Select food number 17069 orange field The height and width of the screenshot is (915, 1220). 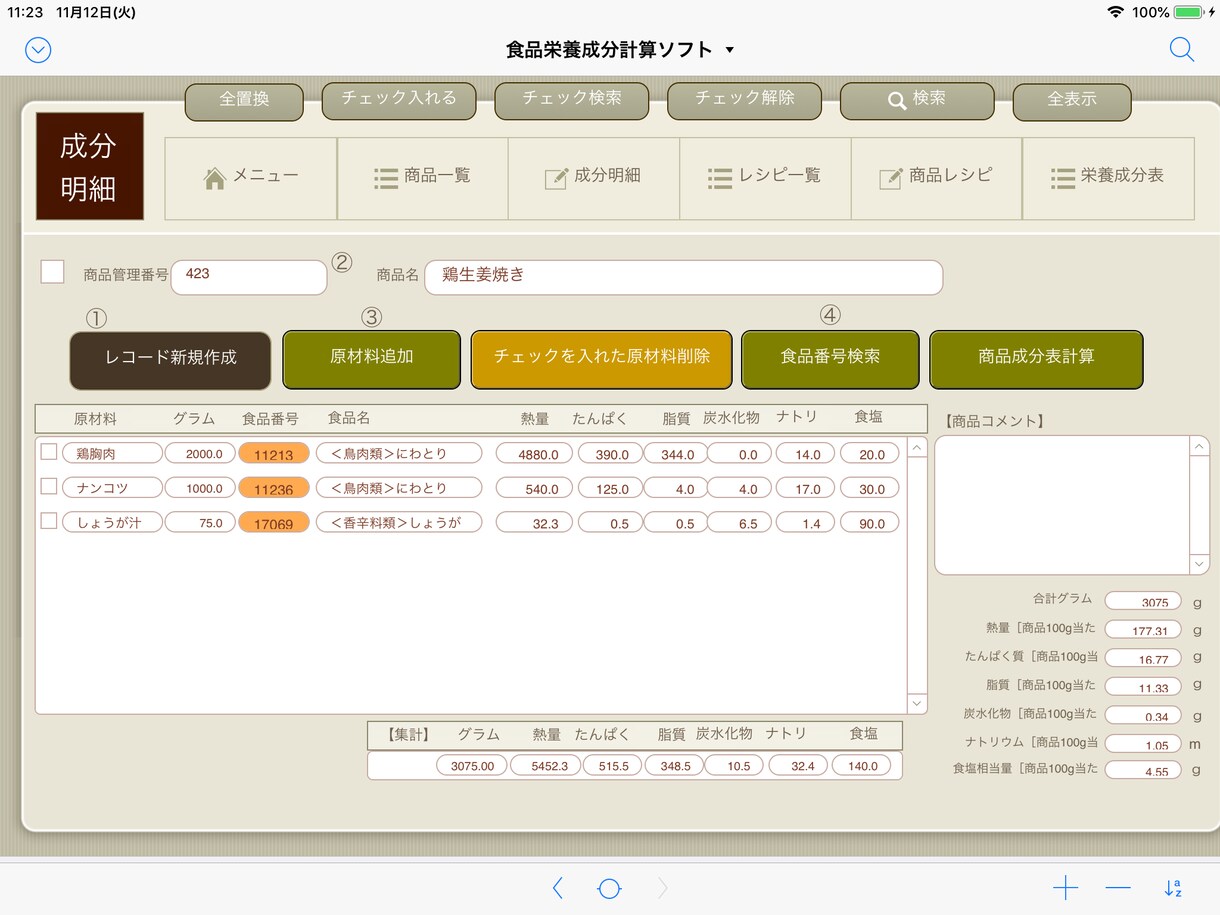click(x=274, y=523)
